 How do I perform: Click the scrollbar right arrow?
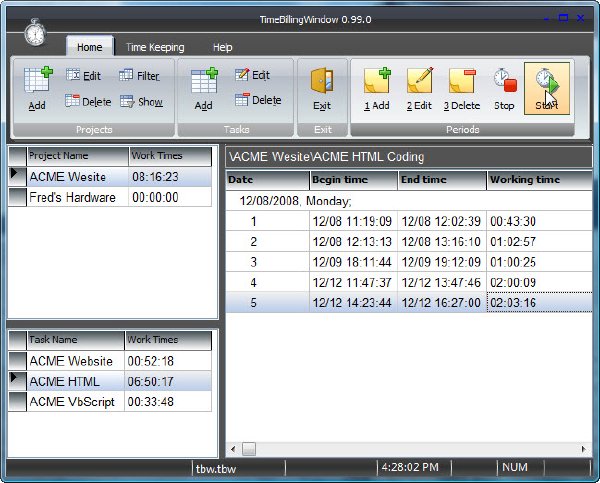[x=584, y=449]
